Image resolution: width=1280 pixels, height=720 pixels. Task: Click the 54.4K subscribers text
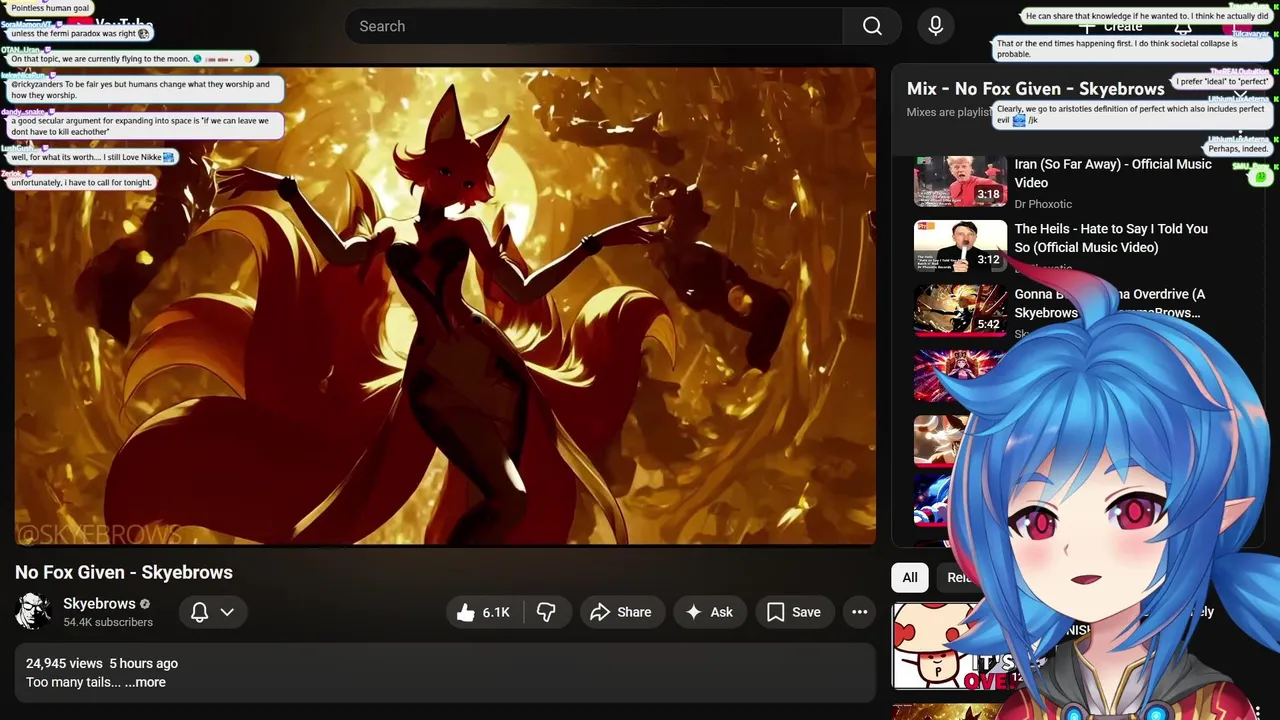(108, 622)
